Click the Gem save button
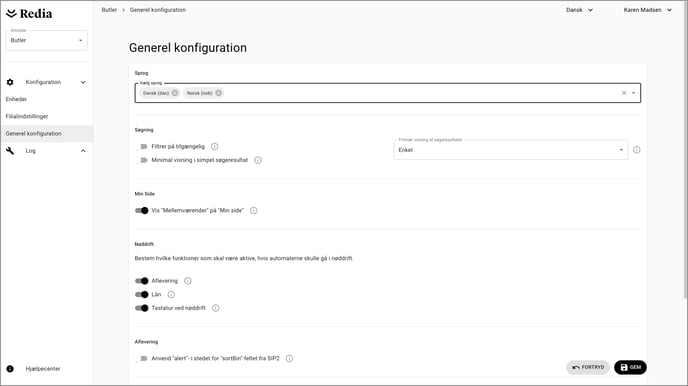This screenshot has width=688, height=386. [x=630, y=367]
